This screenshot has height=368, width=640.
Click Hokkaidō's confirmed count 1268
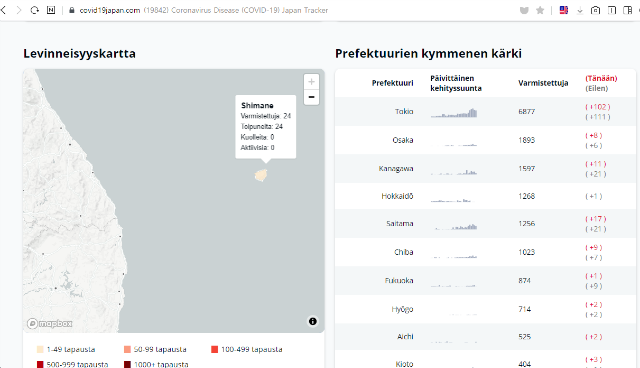[527, 196]
